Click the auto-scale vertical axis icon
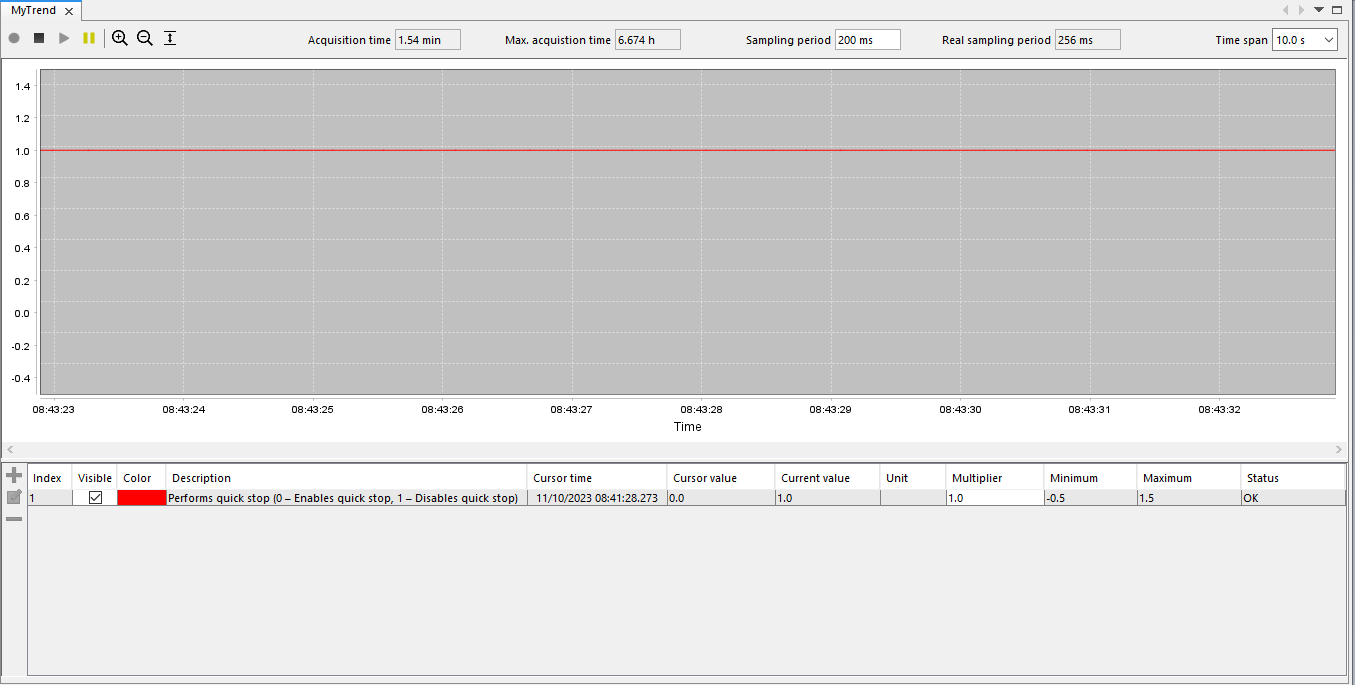The height and width of the screenshot is (685, 1355). pyautogui.click(x=170, y=38)
